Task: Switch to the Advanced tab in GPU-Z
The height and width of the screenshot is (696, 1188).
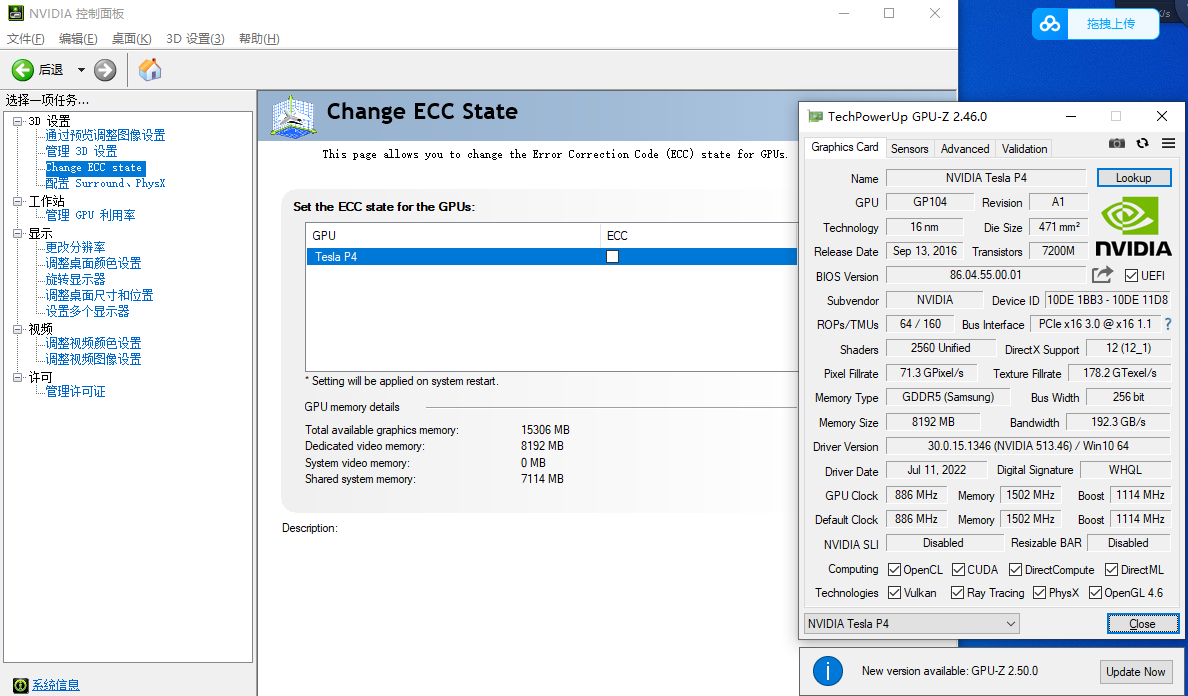Action: (x=964, y=149)
